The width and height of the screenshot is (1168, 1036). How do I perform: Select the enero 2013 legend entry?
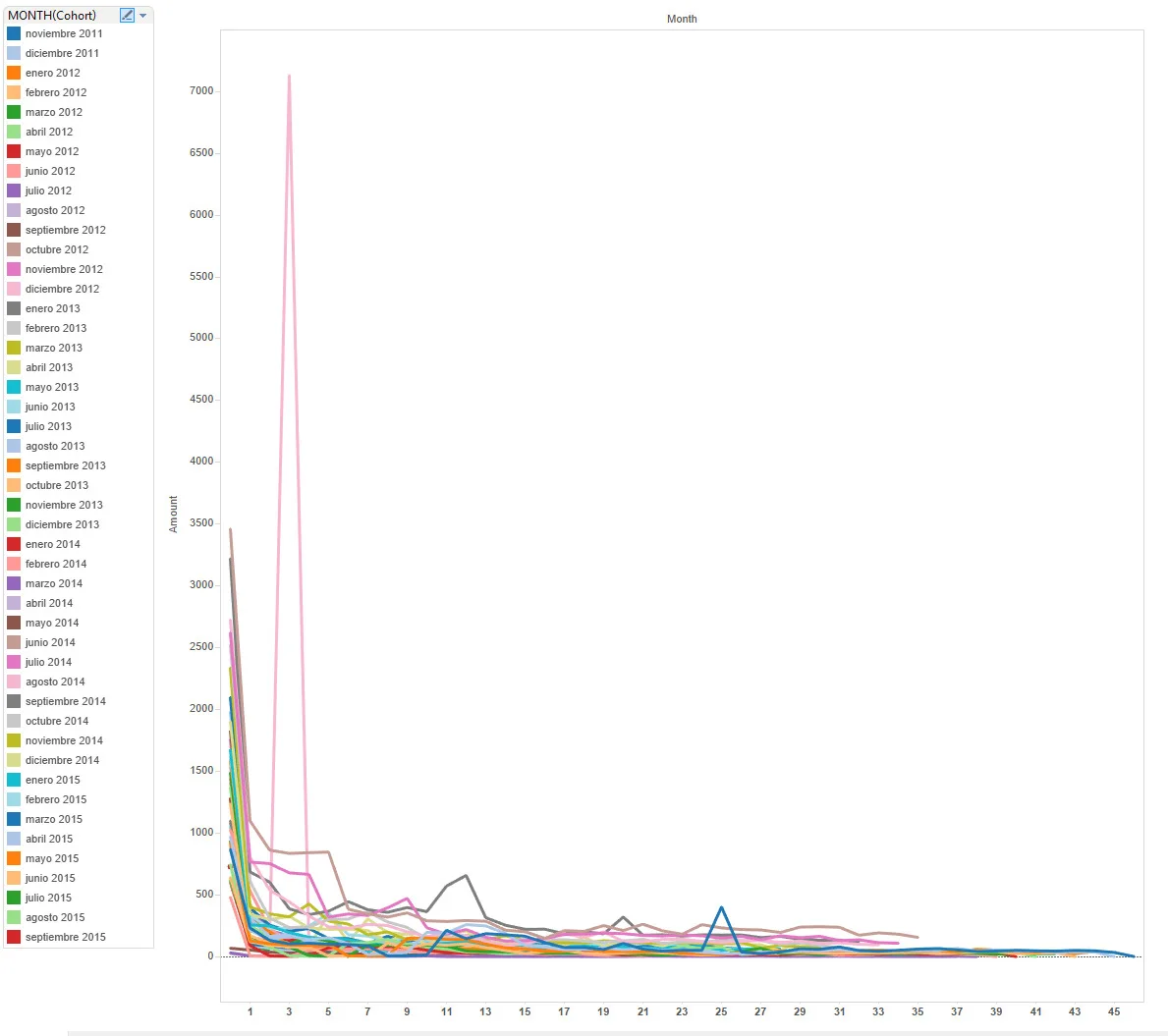pos(53,308)
